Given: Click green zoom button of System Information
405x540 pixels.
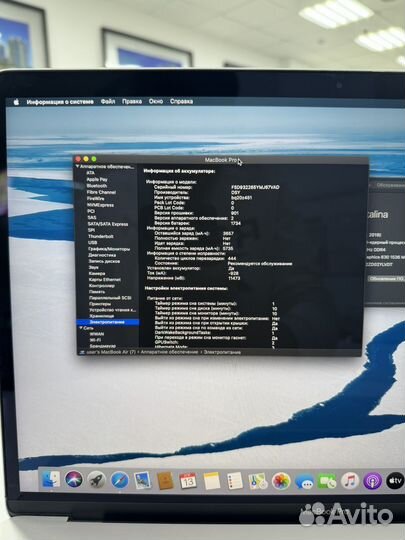Looking at the screenshot, I should (94, 159).
